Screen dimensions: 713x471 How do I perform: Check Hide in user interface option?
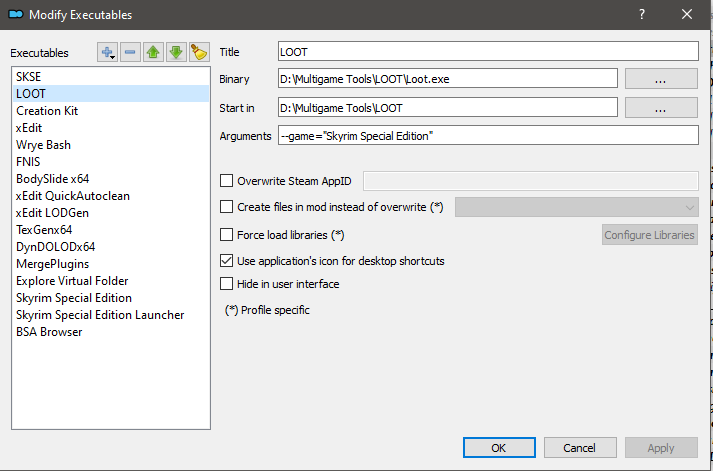pos(226,284)
